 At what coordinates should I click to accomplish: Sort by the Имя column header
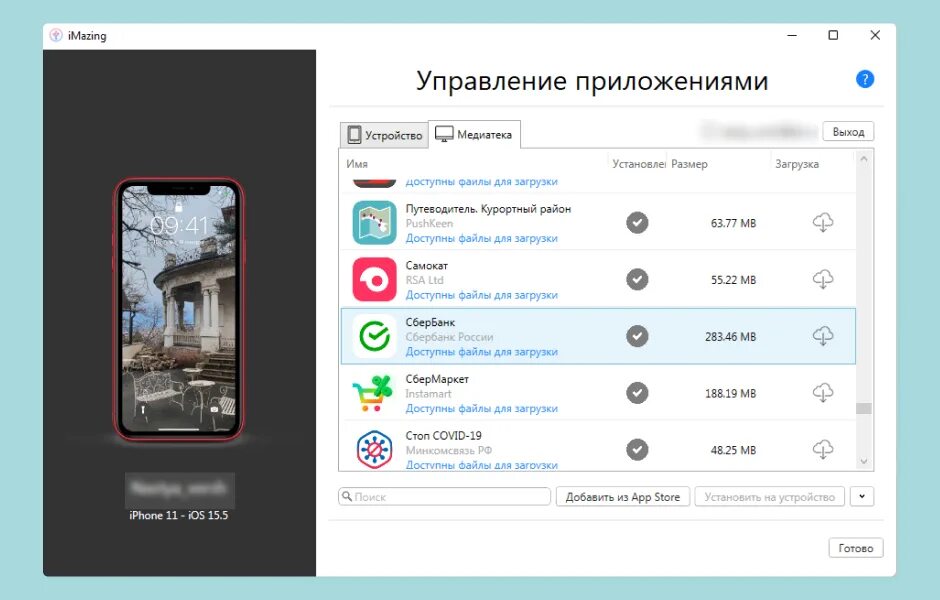pos(357,164)
